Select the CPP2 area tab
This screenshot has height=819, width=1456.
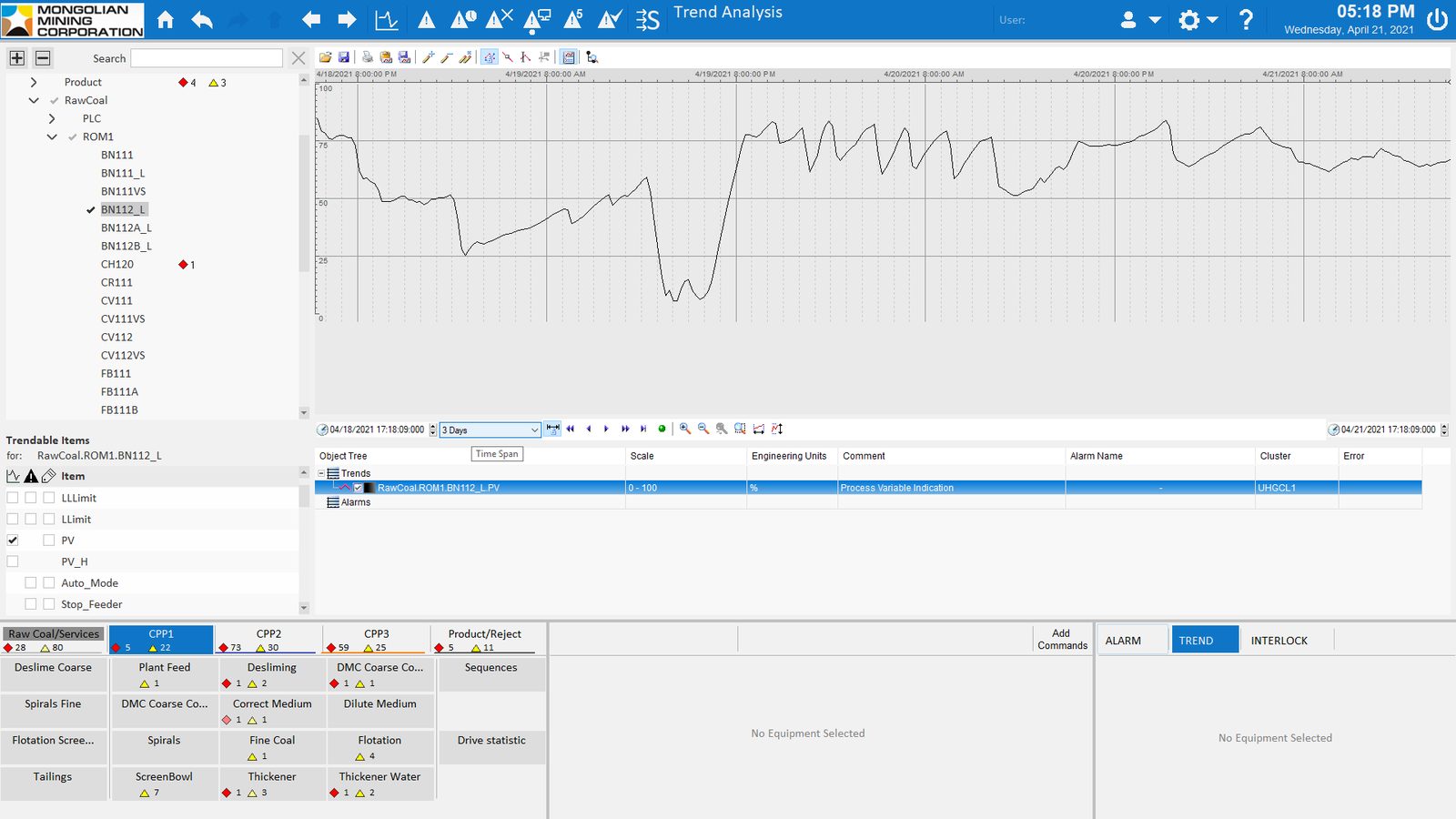(268, 640)
